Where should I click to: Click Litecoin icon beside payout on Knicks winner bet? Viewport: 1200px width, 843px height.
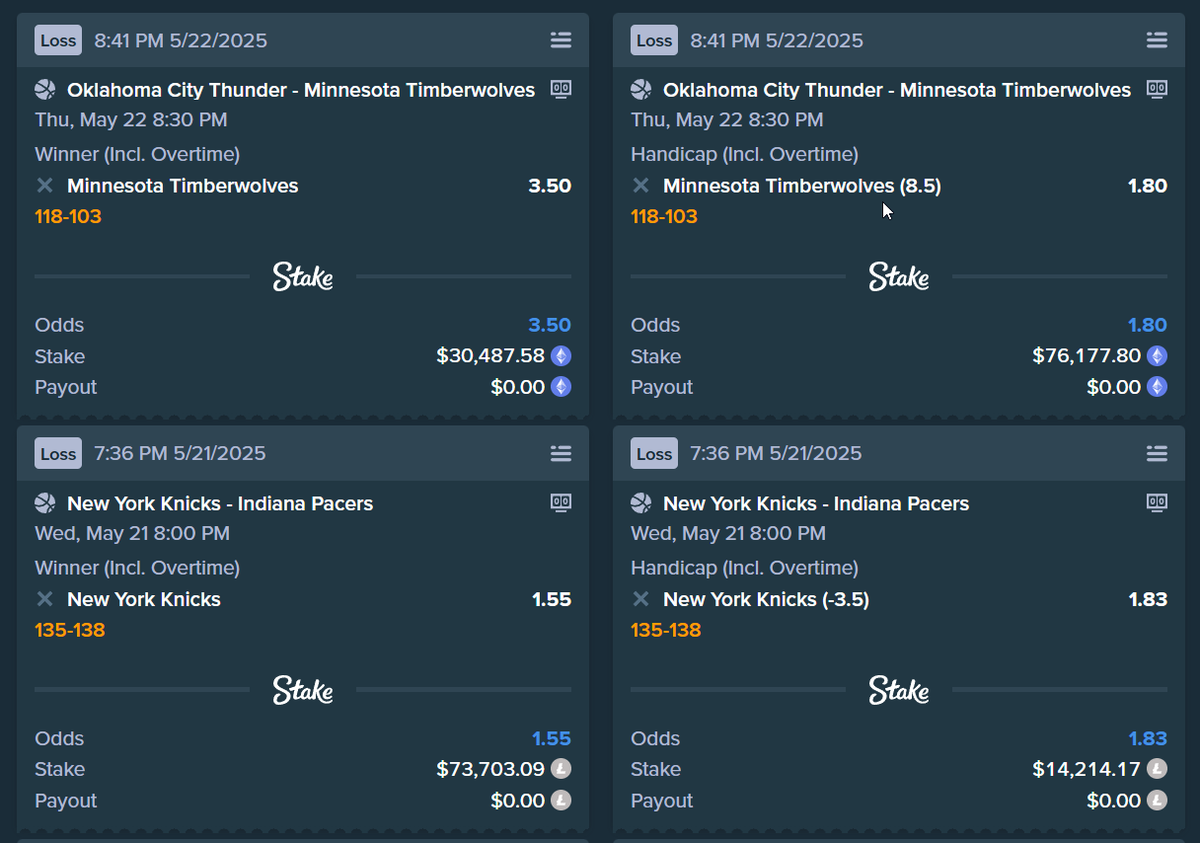click(561, 800)
